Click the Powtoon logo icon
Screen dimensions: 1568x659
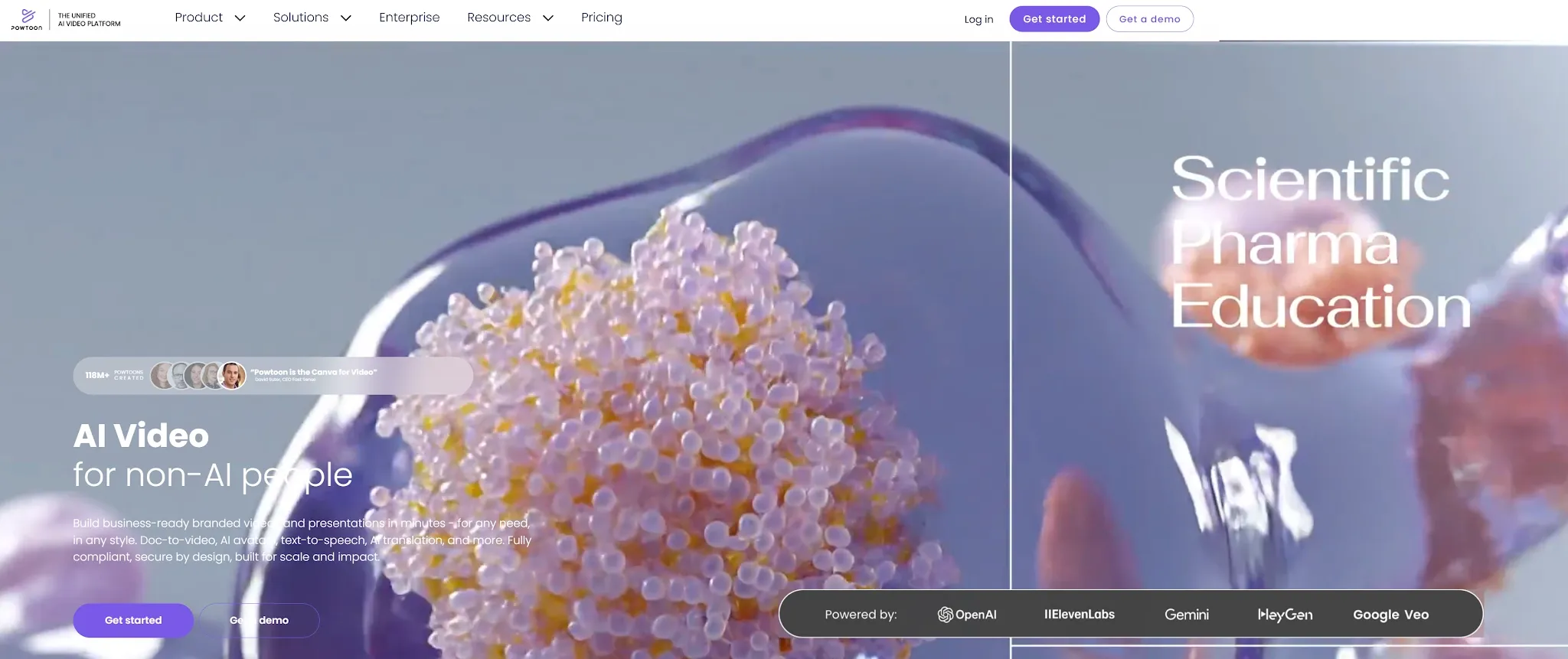click(x=27, y=19)
